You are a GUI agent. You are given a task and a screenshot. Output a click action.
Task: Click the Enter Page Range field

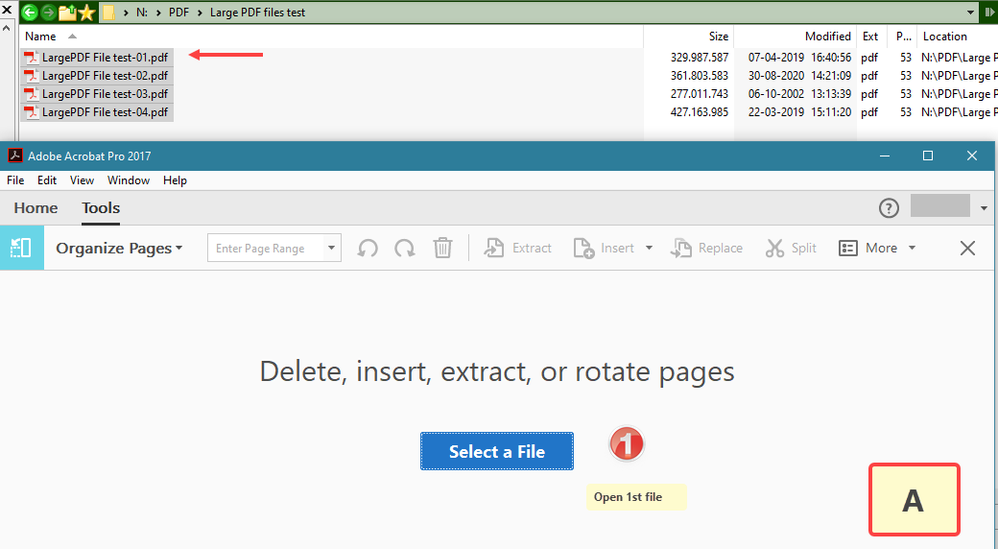point(266,248)
